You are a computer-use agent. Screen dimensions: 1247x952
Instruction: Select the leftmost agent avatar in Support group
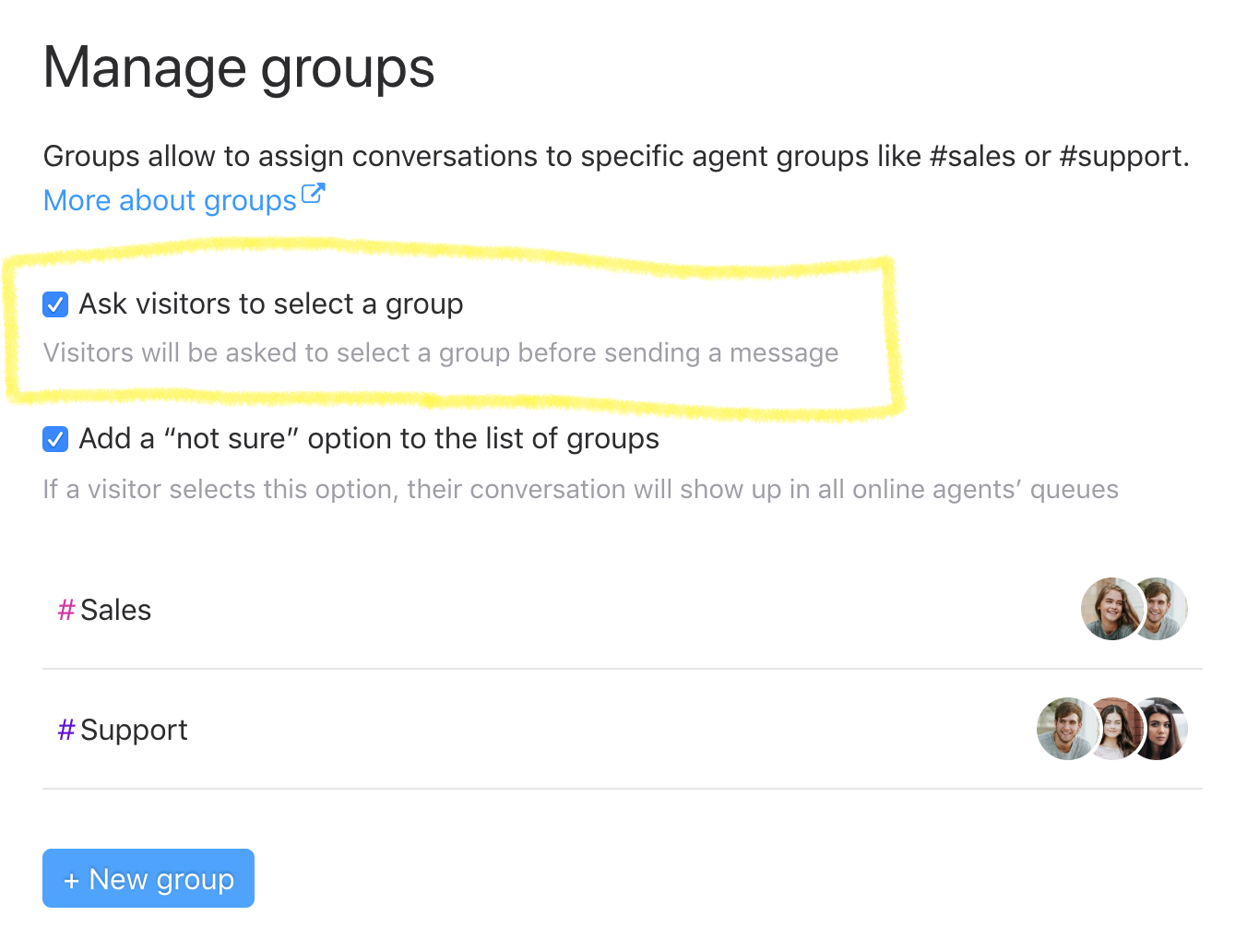click(x=1065, y=729)
